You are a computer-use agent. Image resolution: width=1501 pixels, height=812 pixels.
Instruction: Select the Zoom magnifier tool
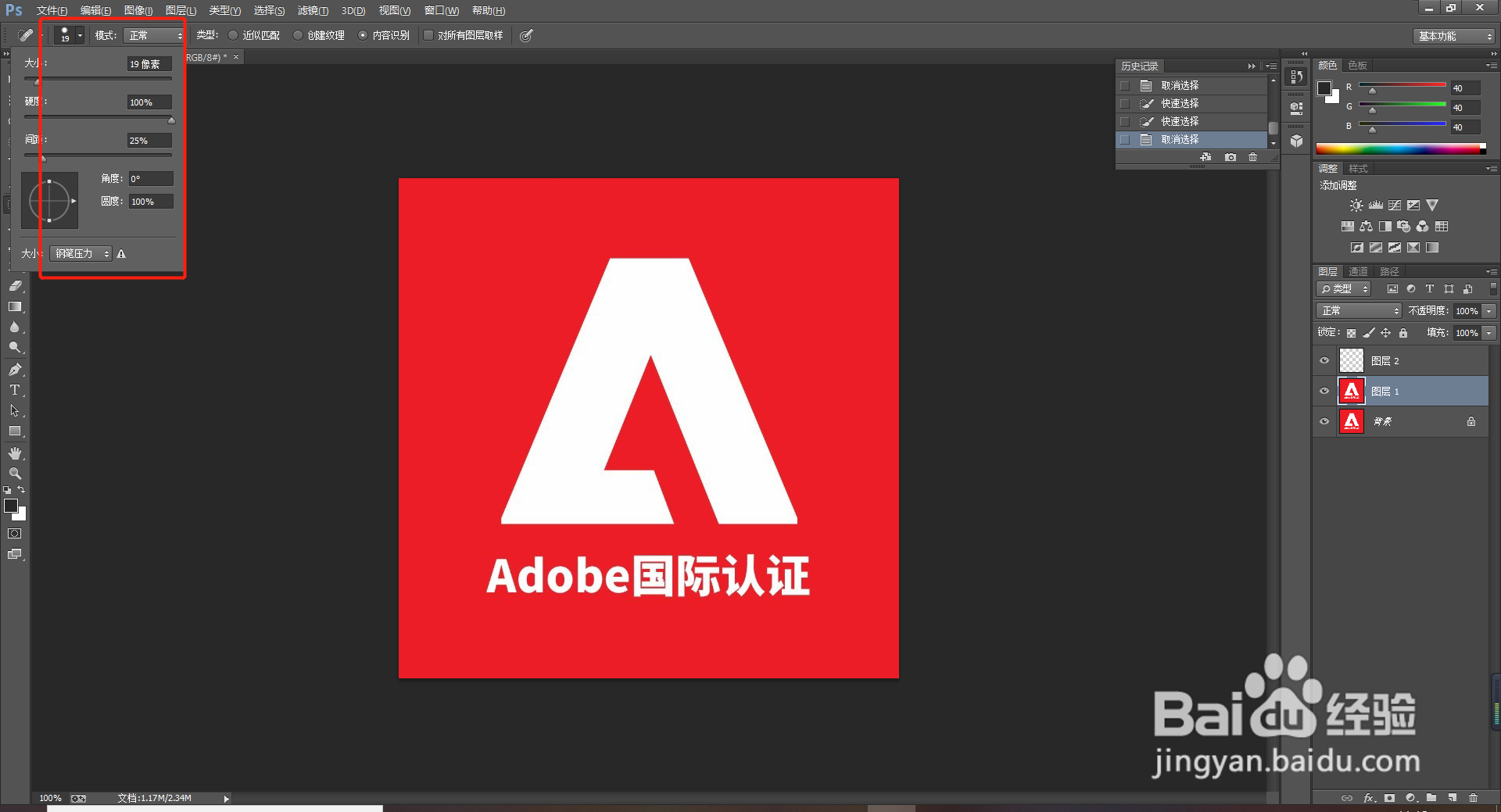tap(15, 474)
